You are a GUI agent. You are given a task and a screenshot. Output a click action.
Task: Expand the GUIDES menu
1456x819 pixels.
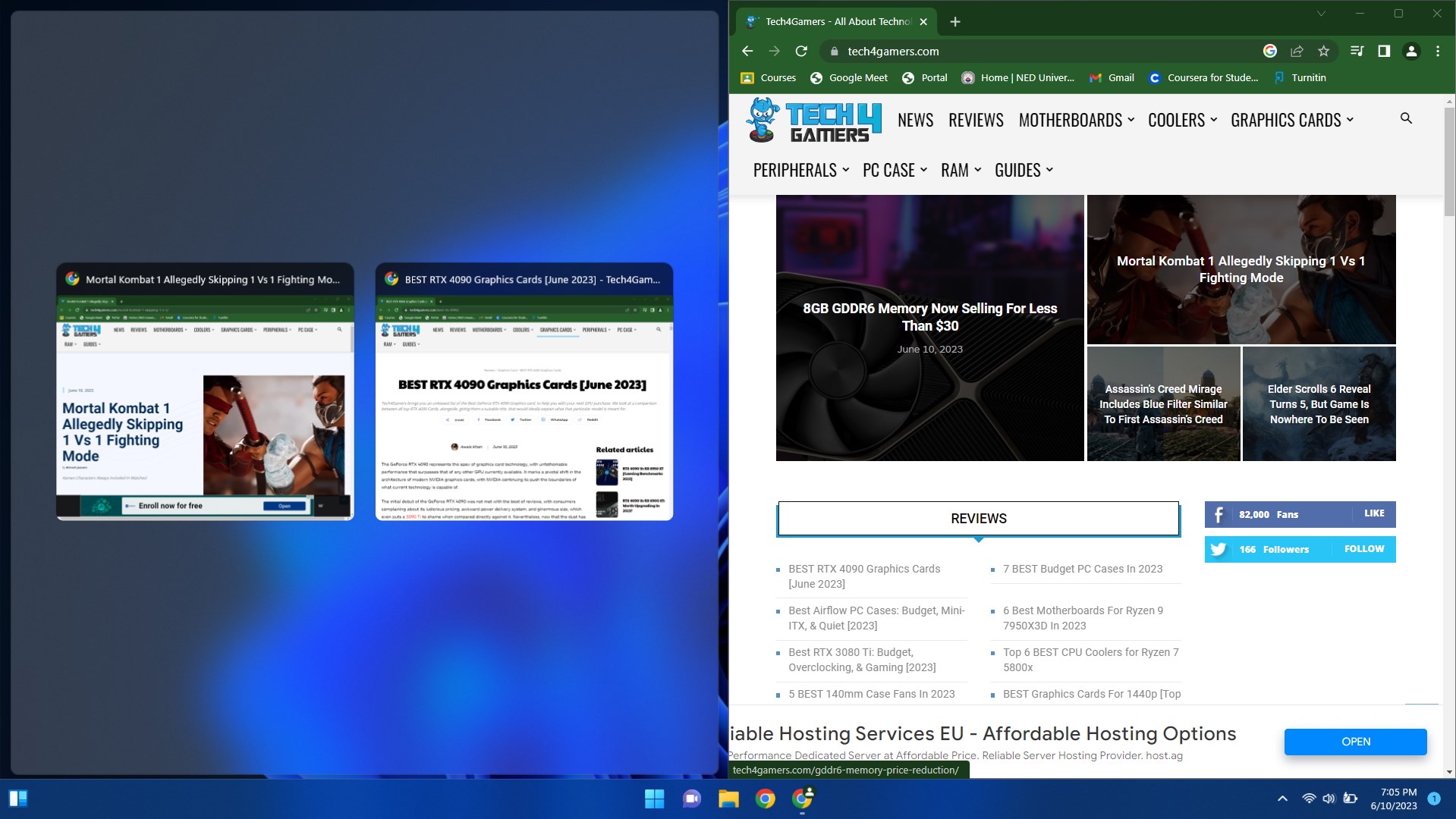[1024, 170]
